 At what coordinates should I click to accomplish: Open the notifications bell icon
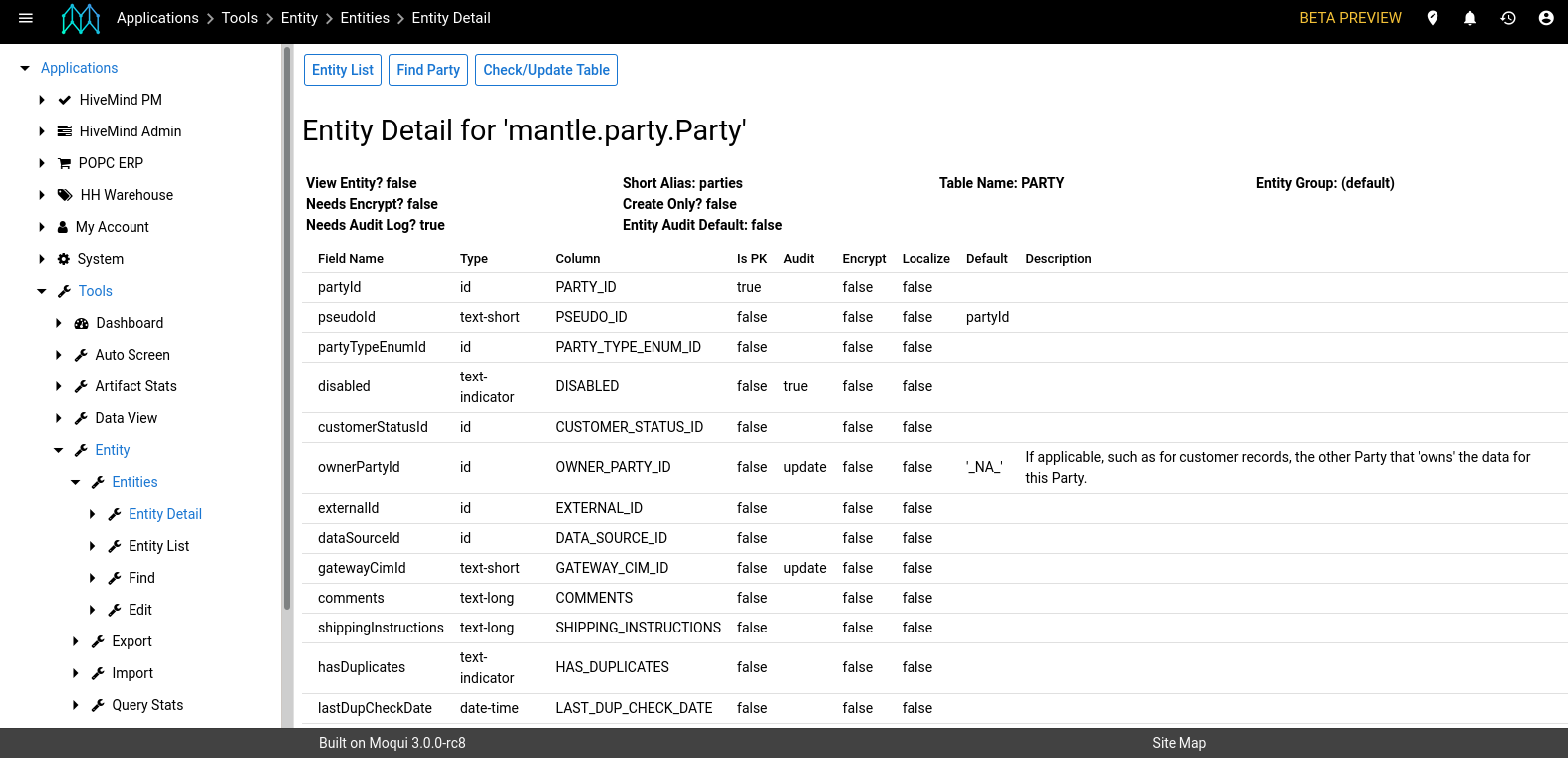[1470, 18]
